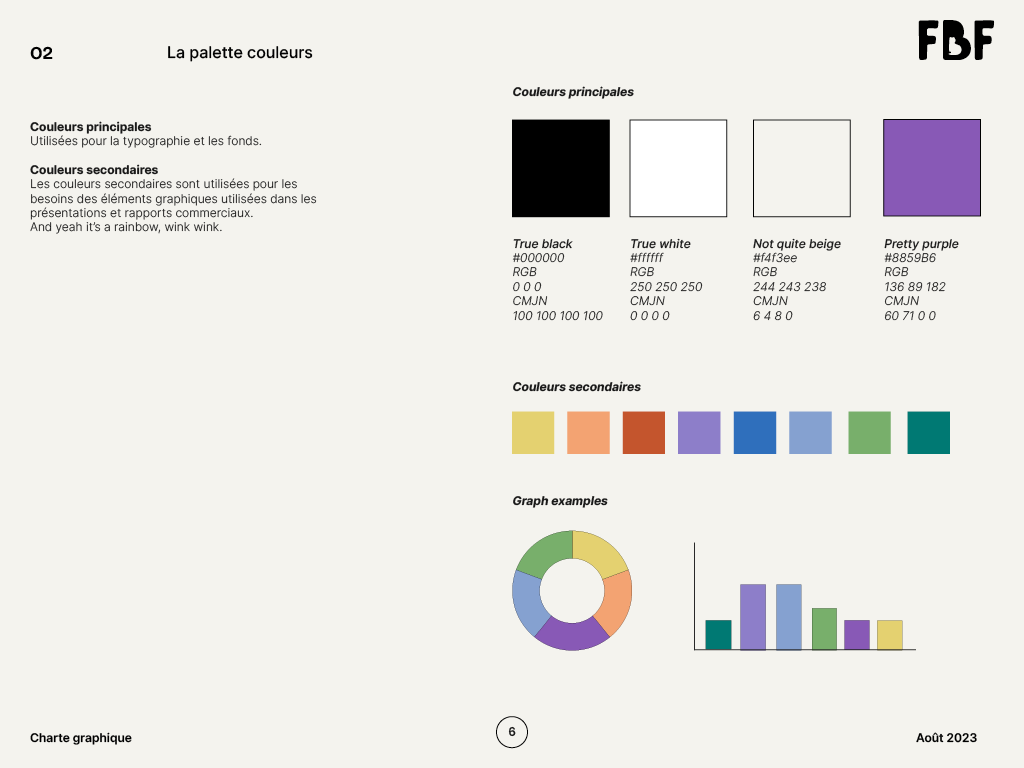1024x768 pixels.
Task: Click the purple donut chart segment
Action: click(572, 634)
